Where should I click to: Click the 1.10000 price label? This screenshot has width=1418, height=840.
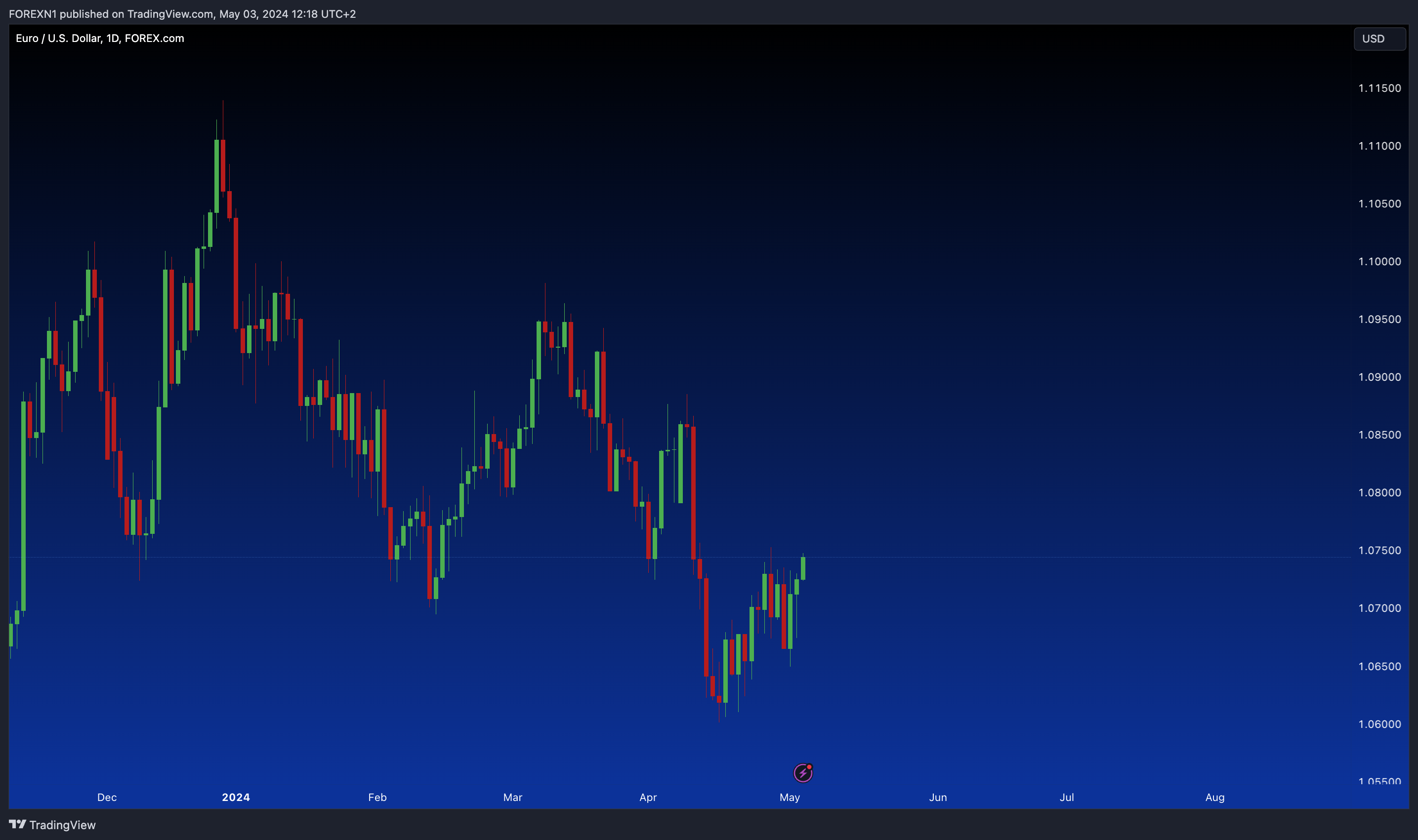coord(1379,261)
